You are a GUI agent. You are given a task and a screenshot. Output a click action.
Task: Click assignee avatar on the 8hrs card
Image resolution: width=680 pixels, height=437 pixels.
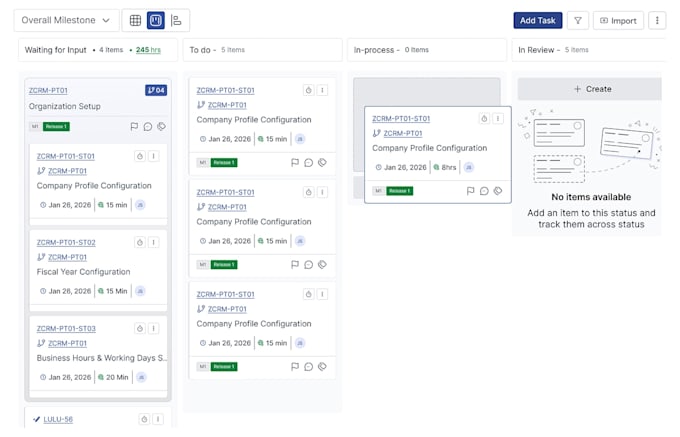[x=469, y=167]
